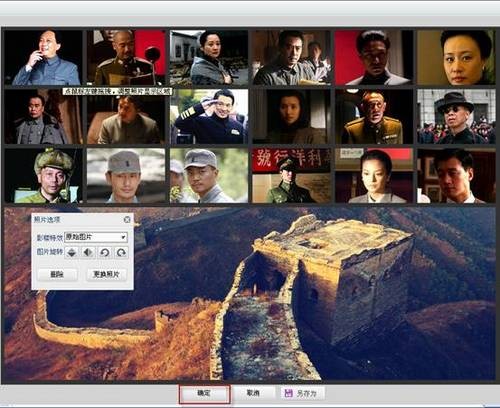Flip the photo horizontally in 照片选项
Viewport: 500px width, 408px height.
point(88,252)
